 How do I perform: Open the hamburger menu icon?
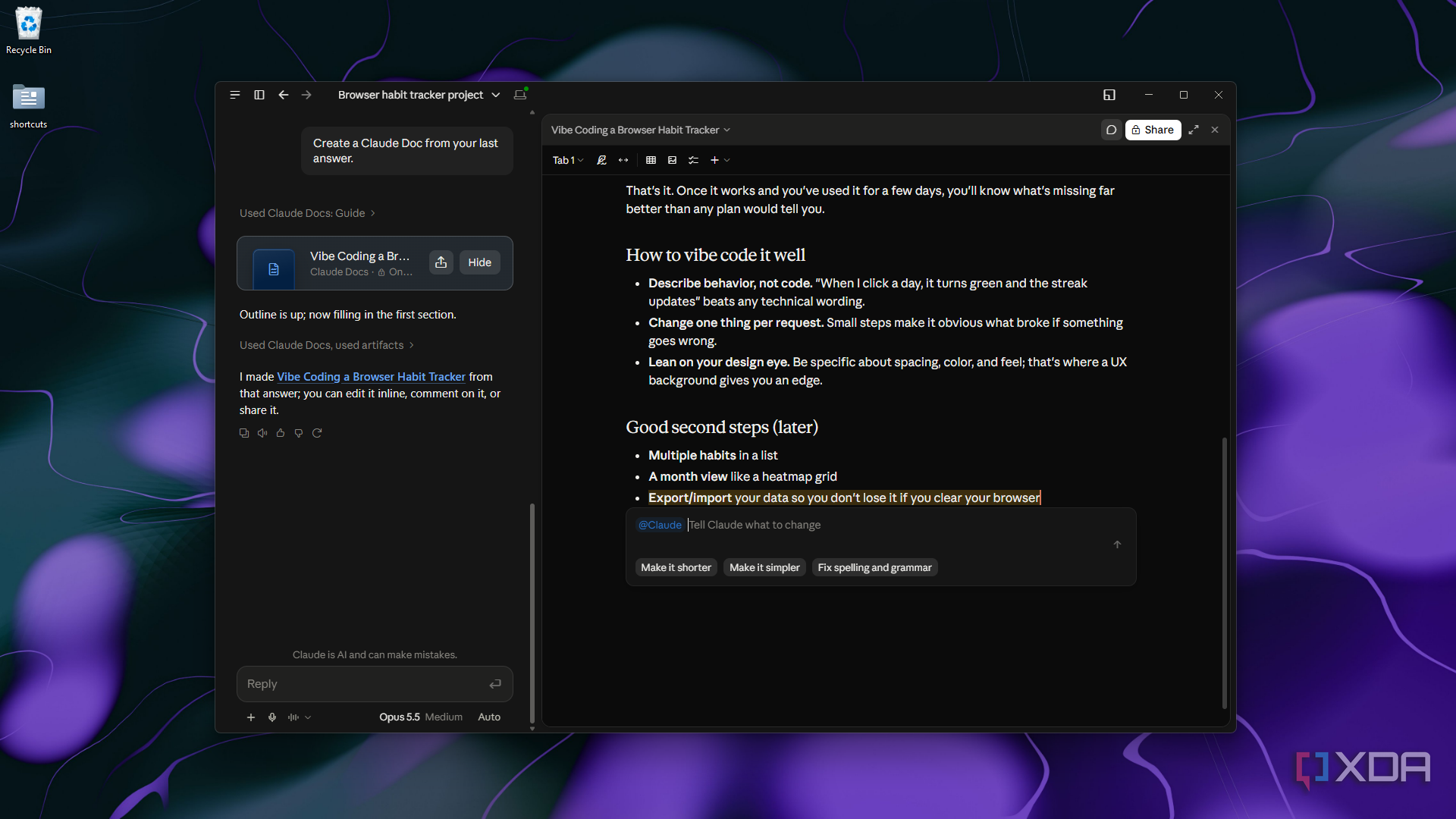tap(235, 95)
